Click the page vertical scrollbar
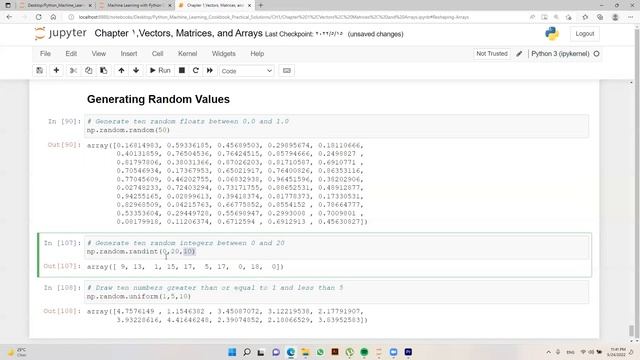This screenshot has width=640, height=360. coord(631,331)
